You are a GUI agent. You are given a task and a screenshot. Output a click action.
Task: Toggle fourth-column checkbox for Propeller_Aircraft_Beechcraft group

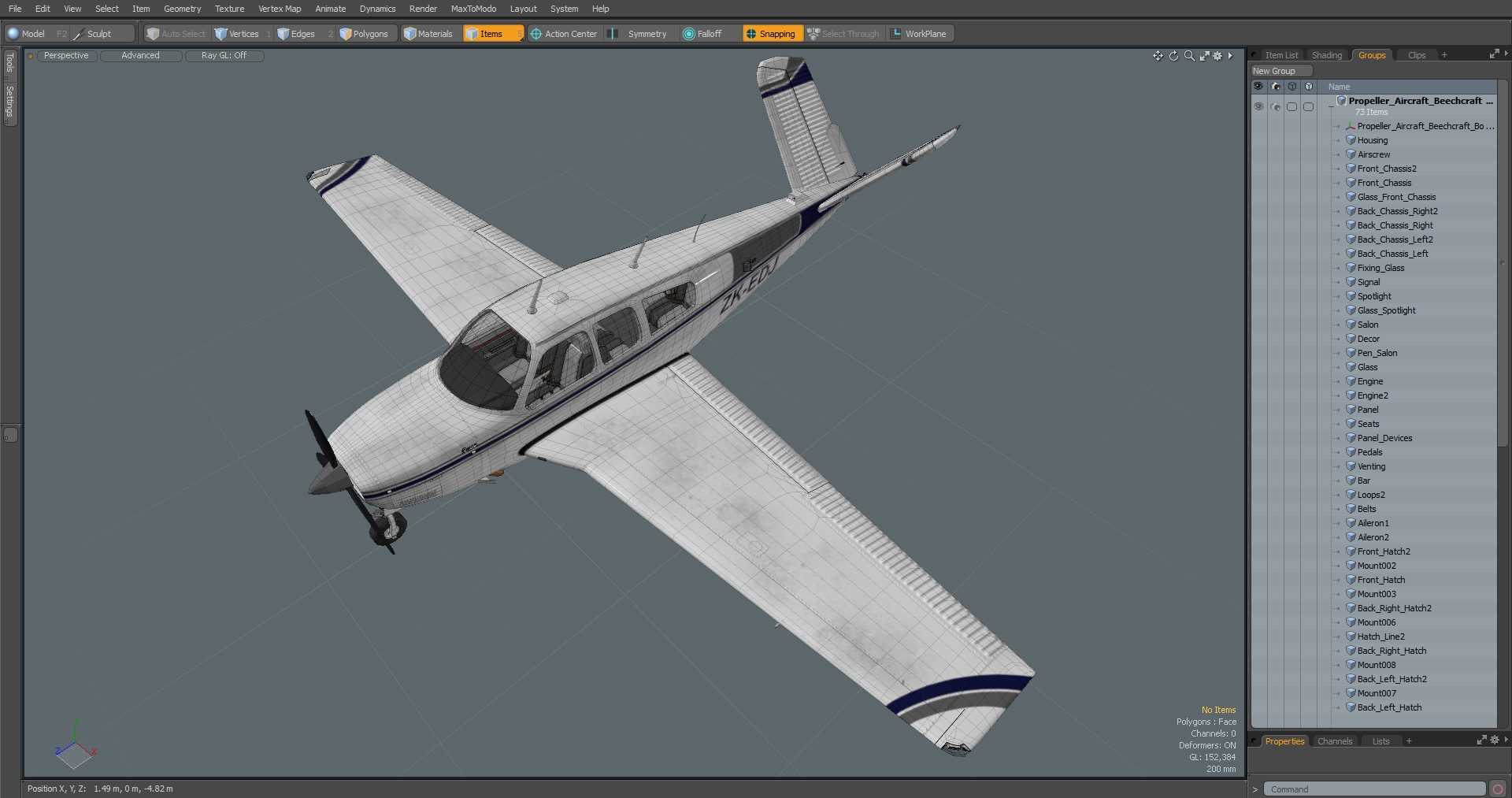click(x=1309, y=107)
